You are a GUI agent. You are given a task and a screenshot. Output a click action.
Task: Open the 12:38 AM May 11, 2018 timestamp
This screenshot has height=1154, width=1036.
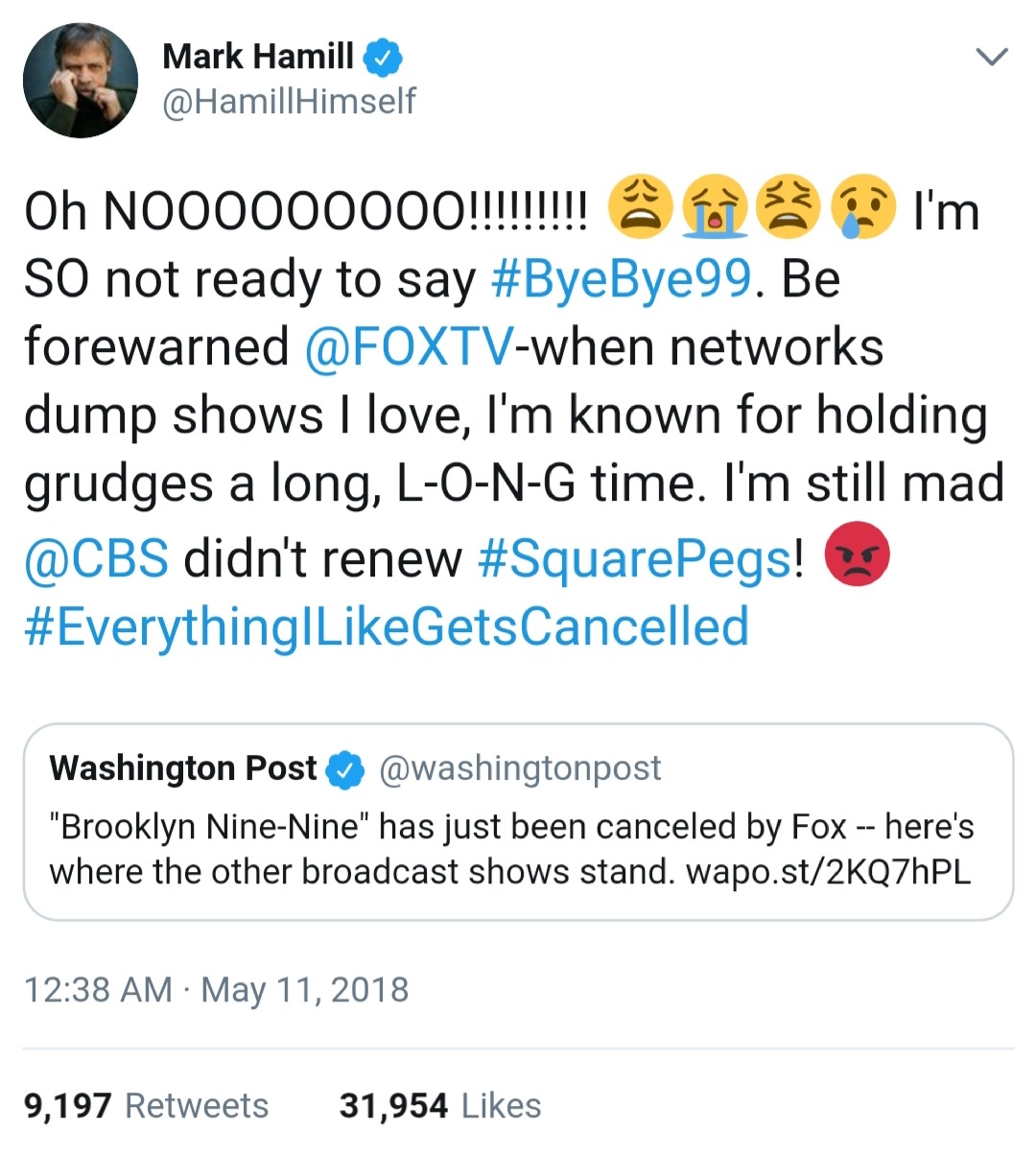coord(217,990)
